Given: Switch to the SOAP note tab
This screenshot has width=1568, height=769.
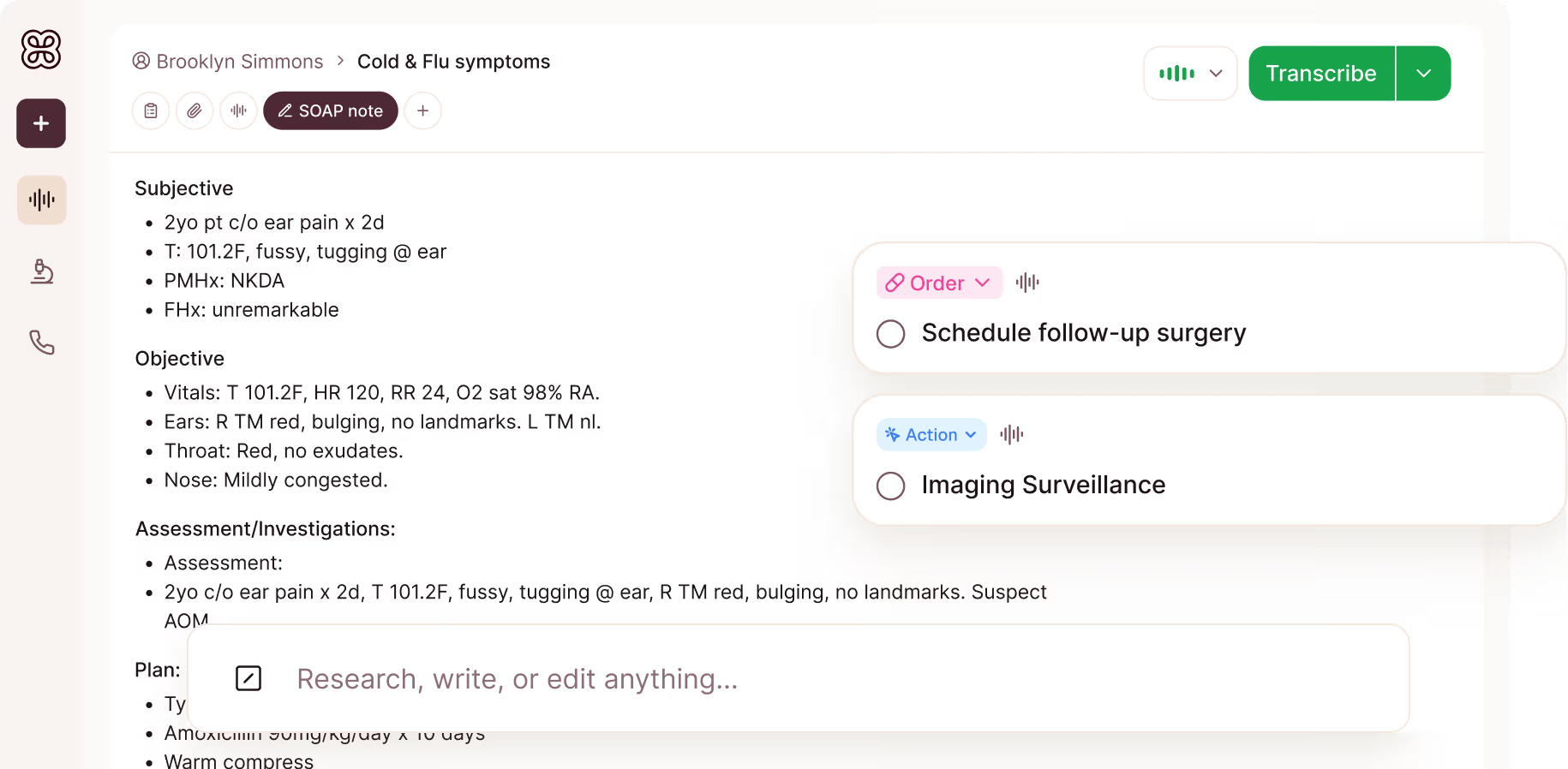Looking at the screenshot, I should 331,110.
